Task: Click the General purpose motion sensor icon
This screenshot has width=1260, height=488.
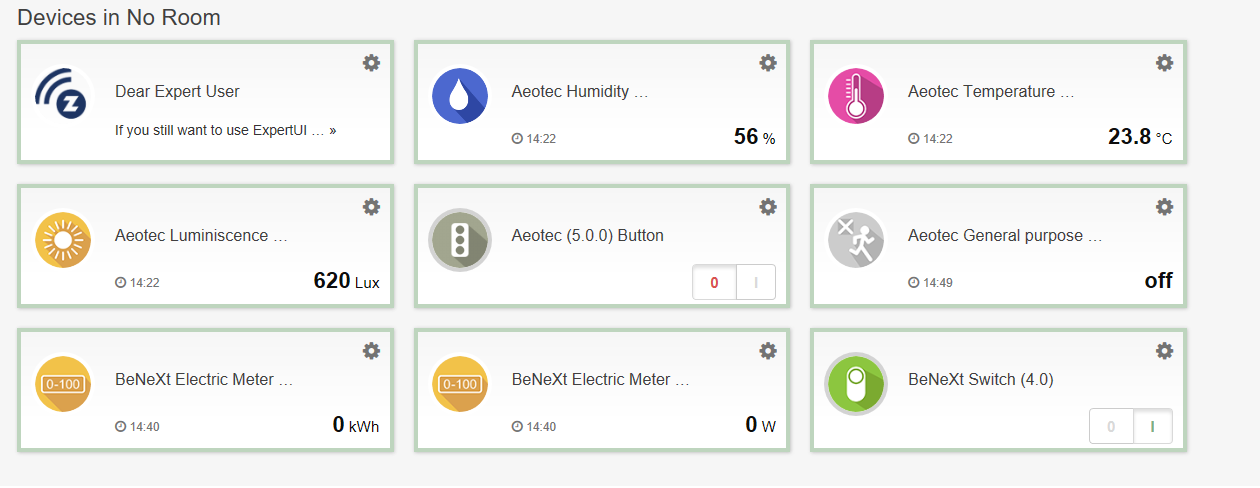Action: coord(857,240)
